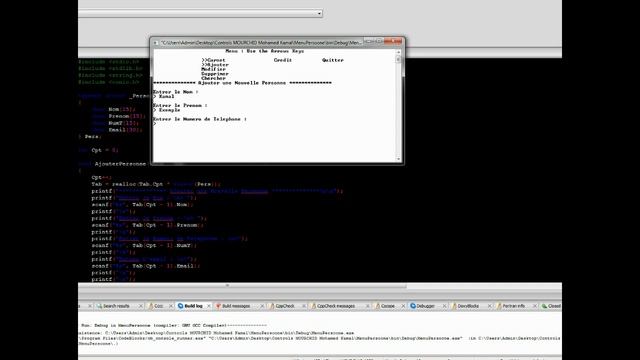This screenshot has width=640, height=360.
Task: Click 'Carnet' in the console menu
Action: 213,60
